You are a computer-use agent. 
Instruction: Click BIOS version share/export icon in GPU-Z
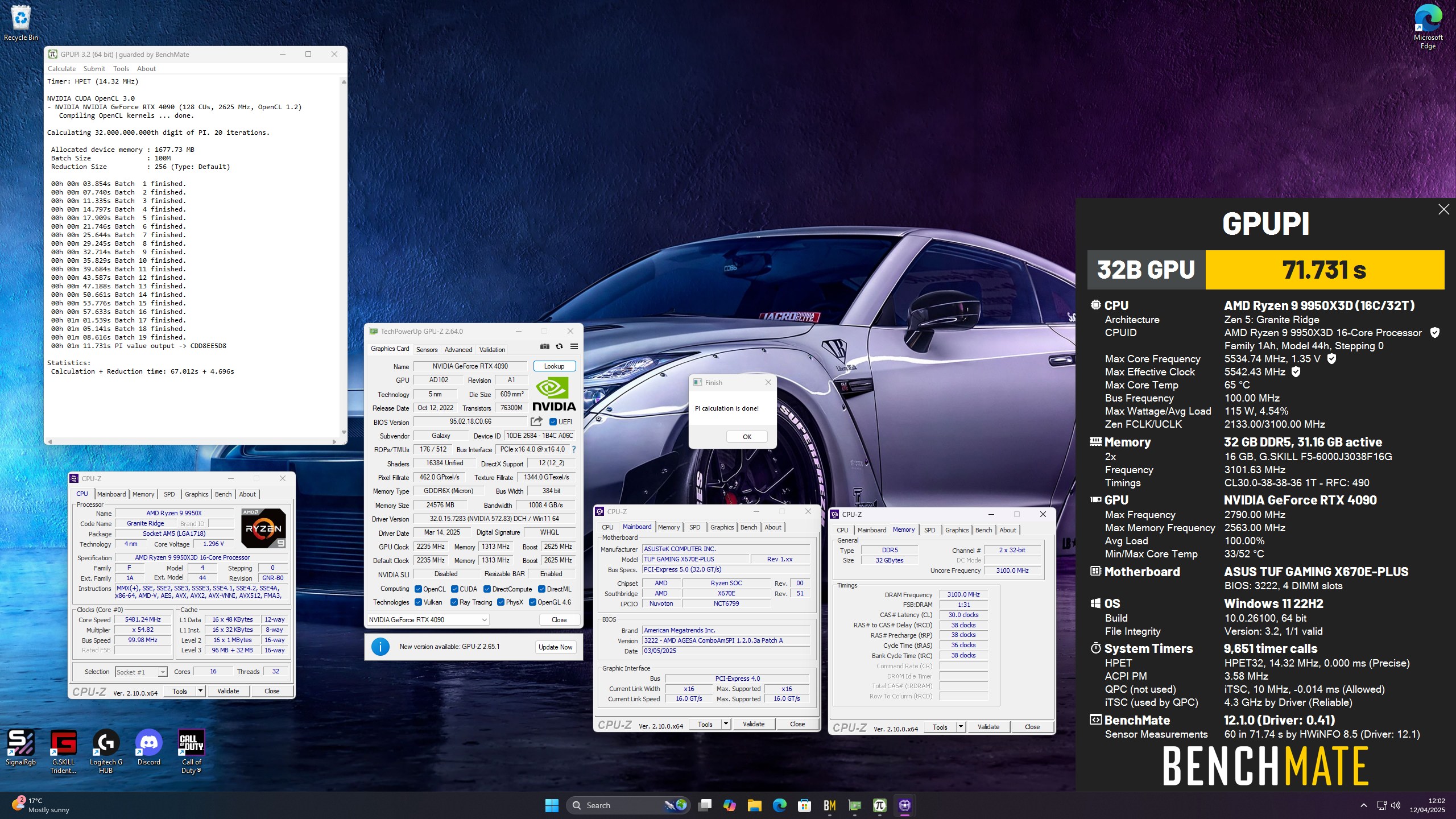click(536, 421)
